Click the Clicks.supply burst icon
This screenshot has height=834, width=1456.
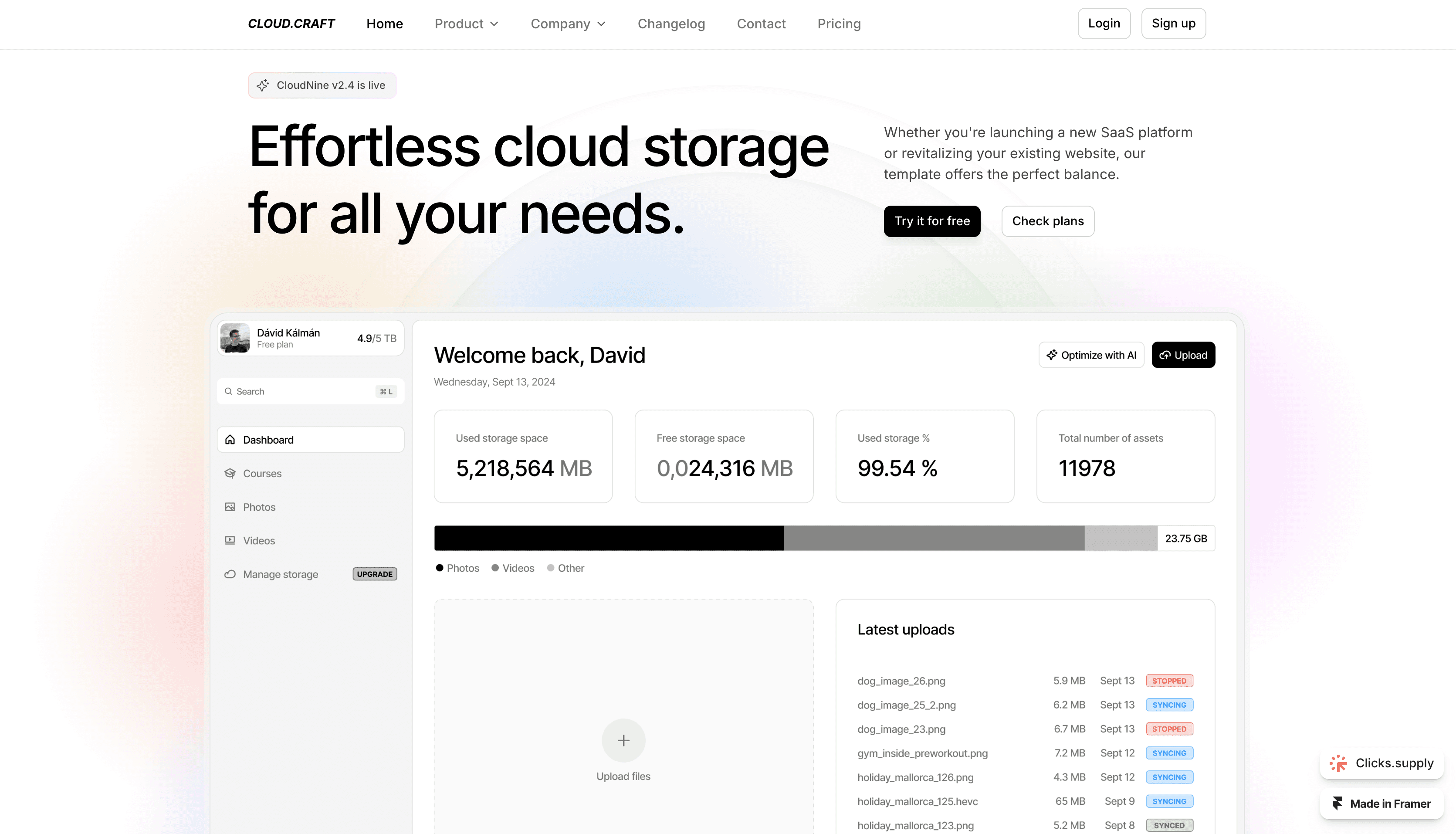pyautogui.click(x=1338, y=763)
